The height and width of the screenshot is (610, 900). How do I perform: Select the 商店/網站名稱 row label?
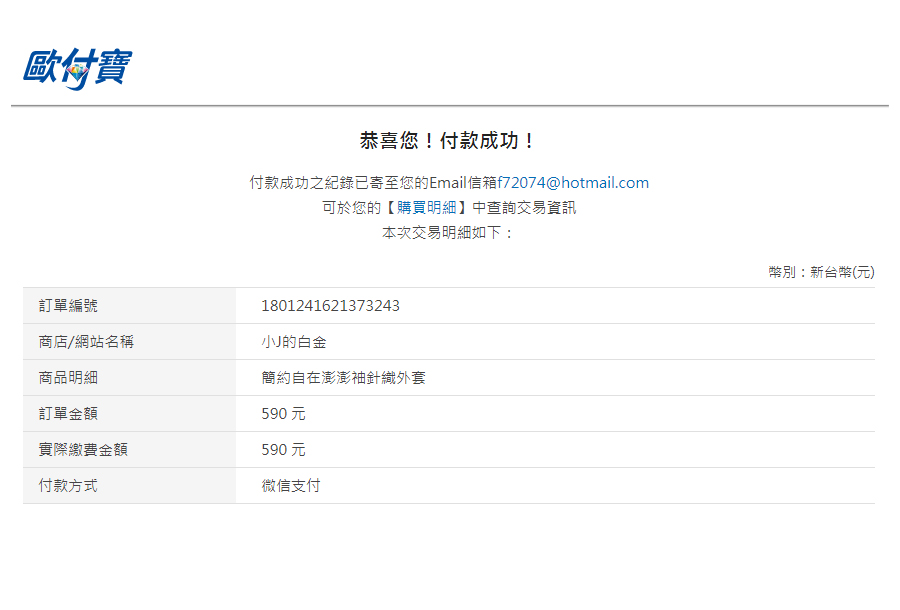point(86,342)
